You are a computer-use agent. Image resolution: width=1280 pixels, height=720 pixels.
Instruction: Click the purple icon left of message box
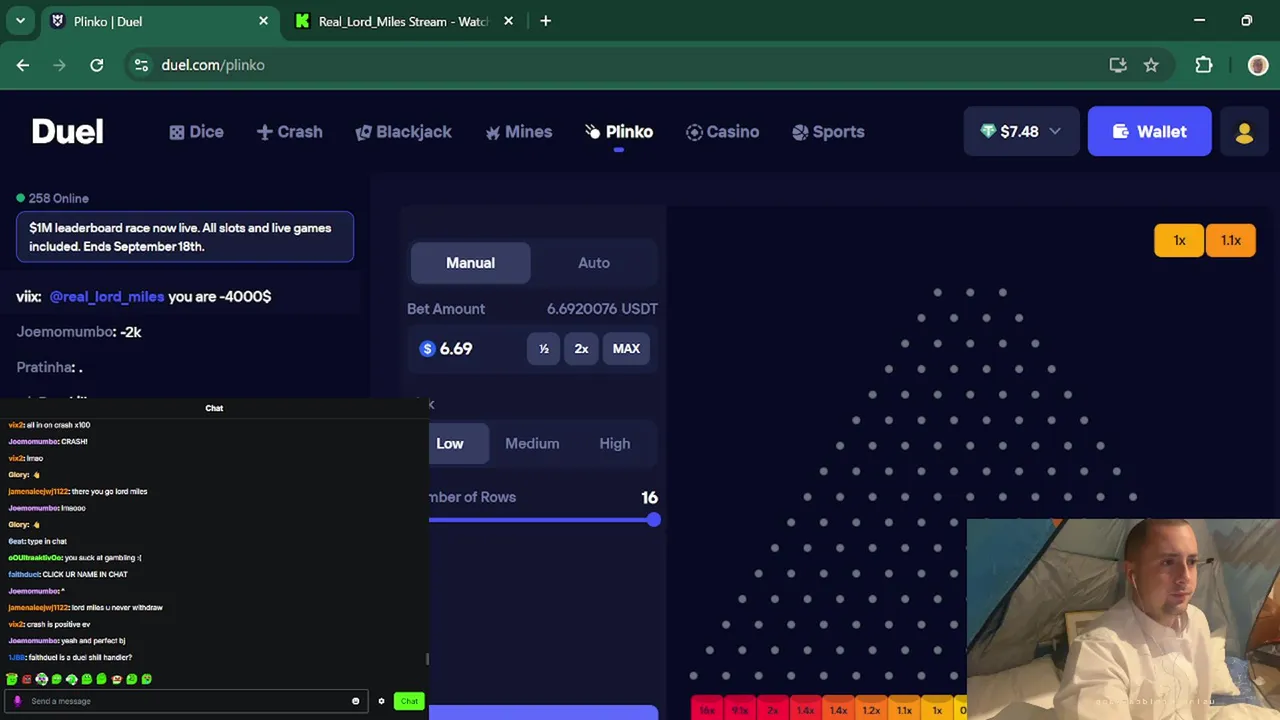pyautogui.click(x=17, y=701)
